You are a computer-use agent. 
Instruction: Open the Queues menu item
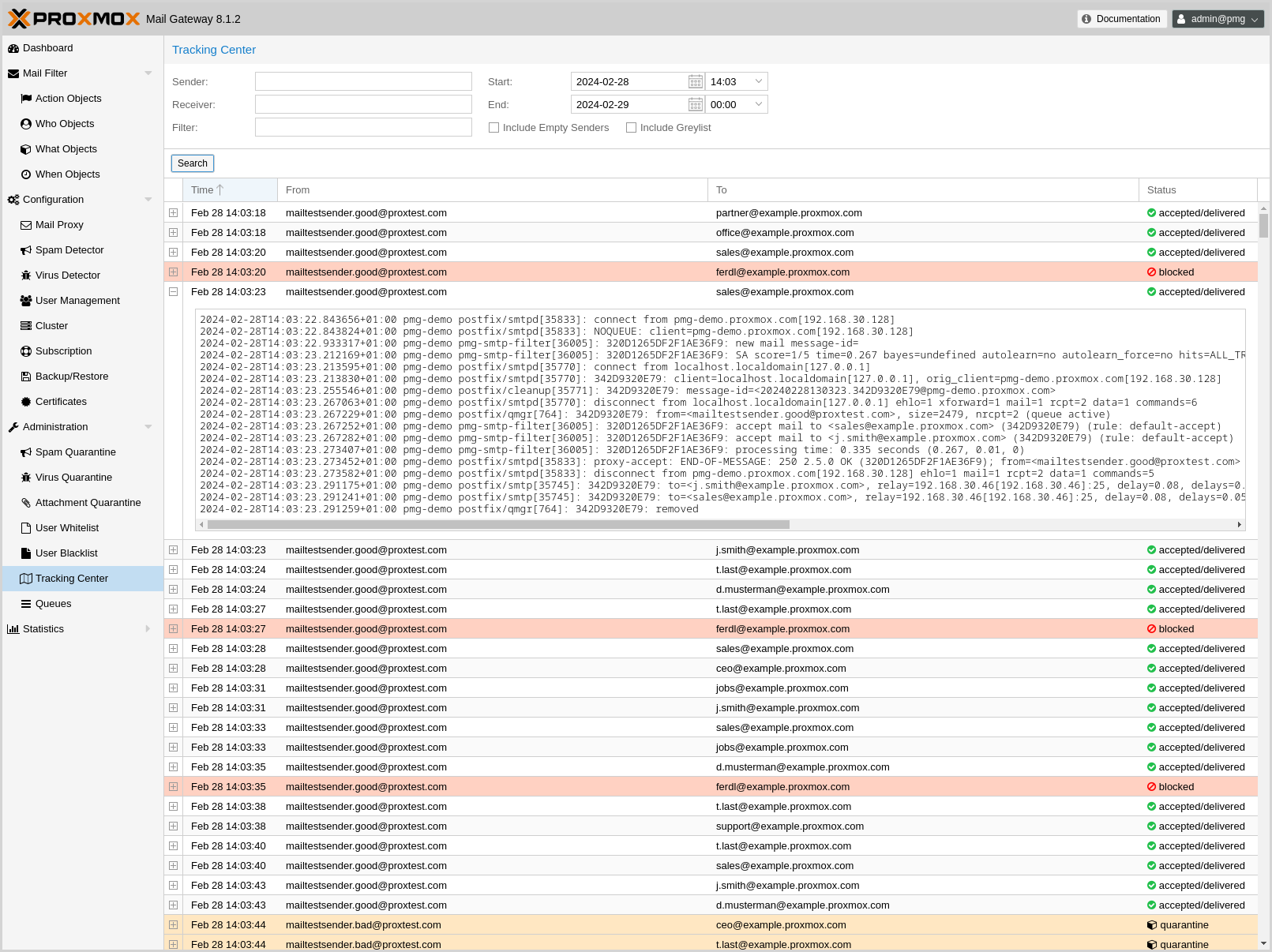[x=53, y=604]
